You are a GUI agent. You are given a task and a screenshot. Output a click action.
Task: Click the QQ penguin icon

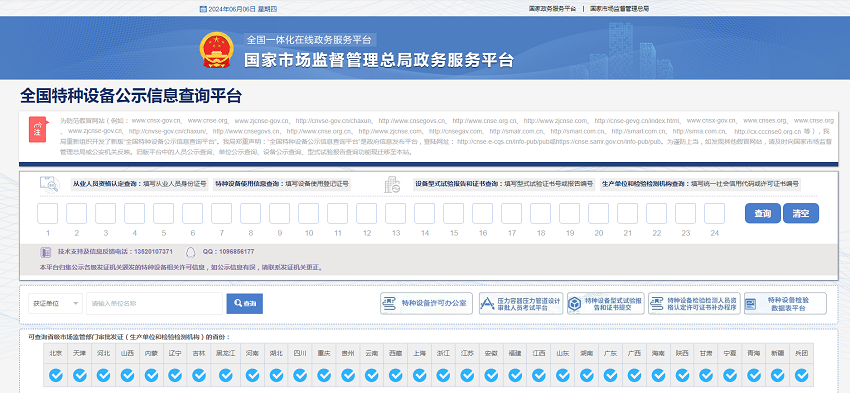coord(190,252)
